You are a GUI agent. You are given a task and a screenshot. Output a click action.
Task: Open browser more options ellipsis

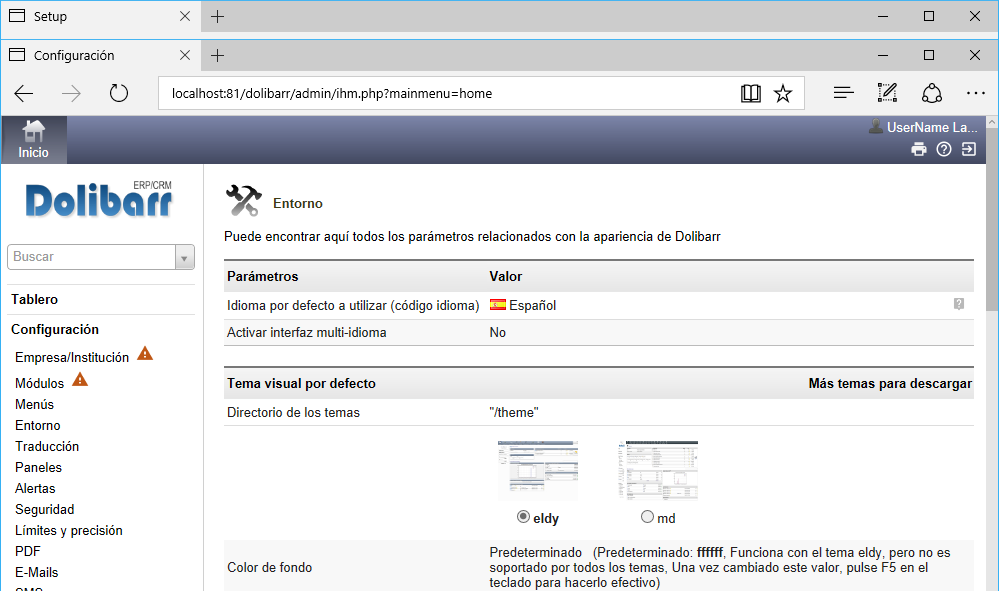pos(975,93)
